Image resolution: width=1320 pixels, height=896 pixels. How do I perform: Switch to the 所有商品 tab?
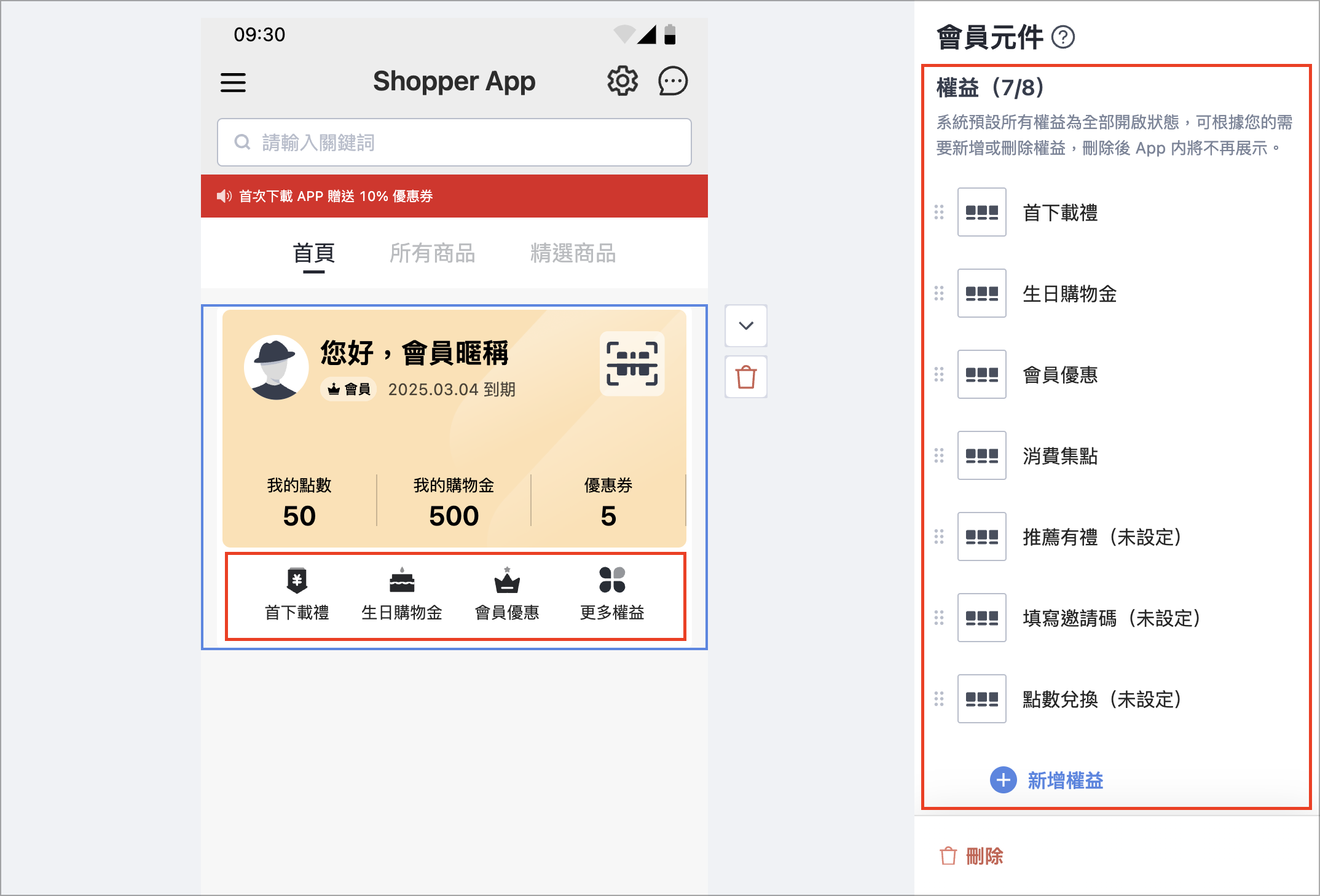(432, 253)
